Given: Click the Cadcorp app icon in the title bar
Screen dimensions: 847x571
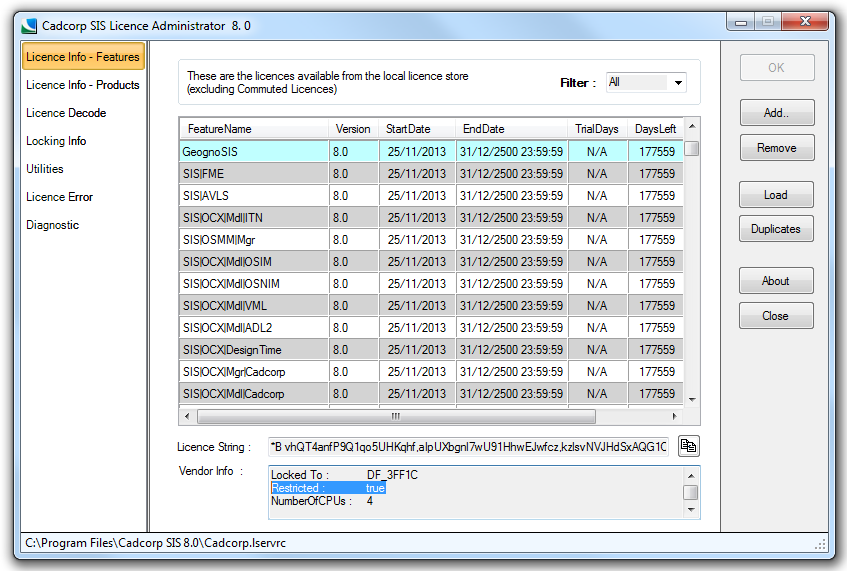Looking at the screenshot, I should pyautogui.click(x=29, y=25).
